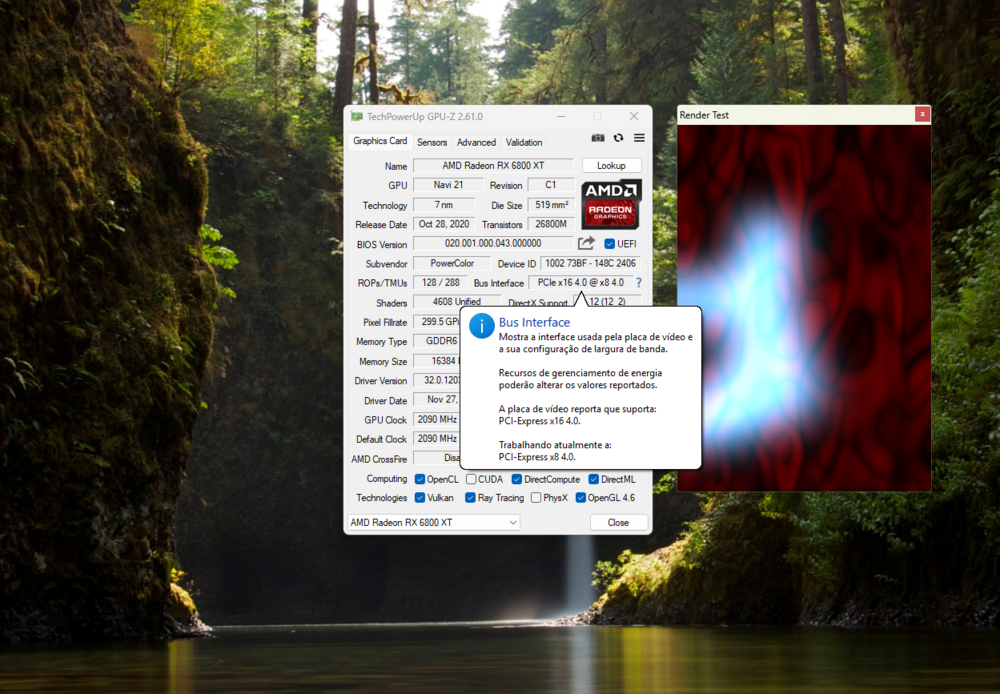Image resolution: width=1000 pixels, height=694 pixels.
Task: Toggle the Ray Tracing checkbox
Action: [470, 498]
